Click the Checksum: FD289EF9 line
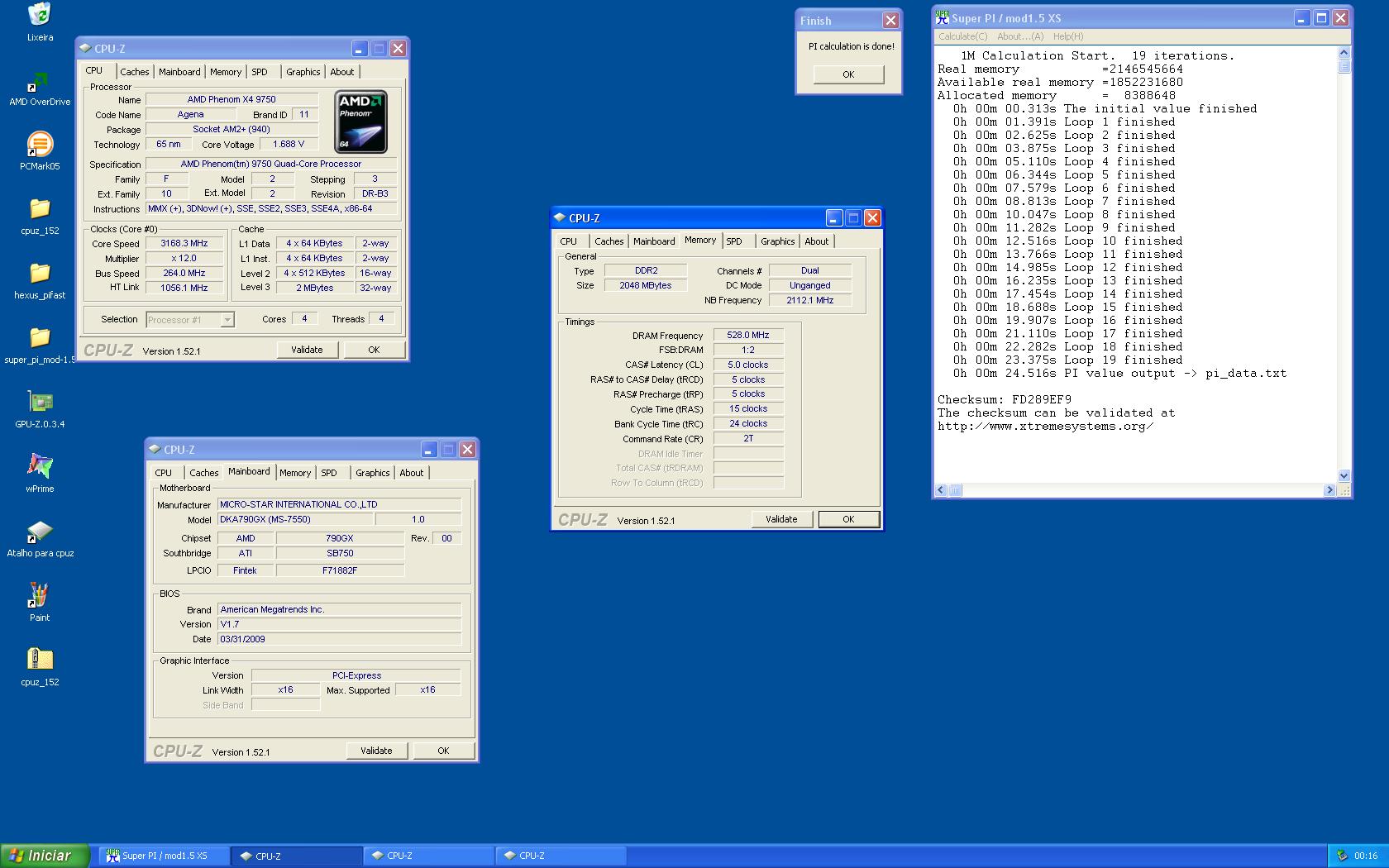Screen dimensions: 1389x868 point(1005,399)
